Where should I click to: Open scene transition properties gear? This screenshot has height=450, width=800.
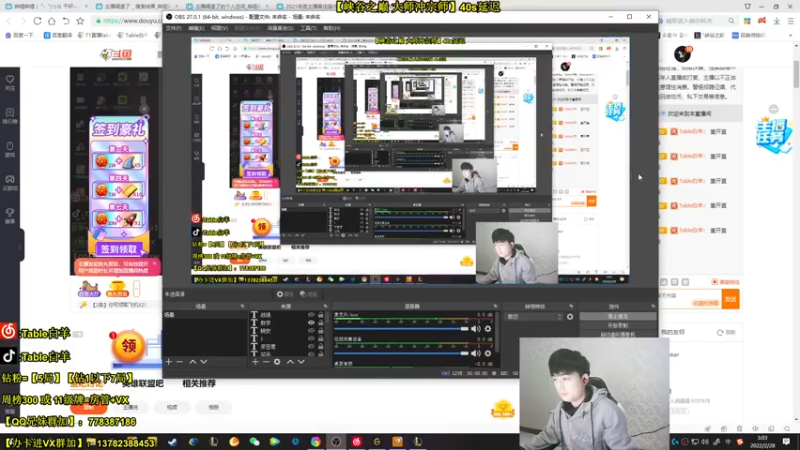(570, 317)
